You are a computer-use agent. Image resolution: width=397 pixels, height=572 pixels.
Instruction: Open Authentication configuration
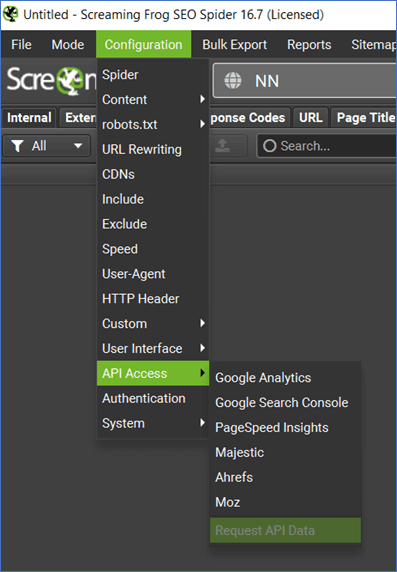153,398
